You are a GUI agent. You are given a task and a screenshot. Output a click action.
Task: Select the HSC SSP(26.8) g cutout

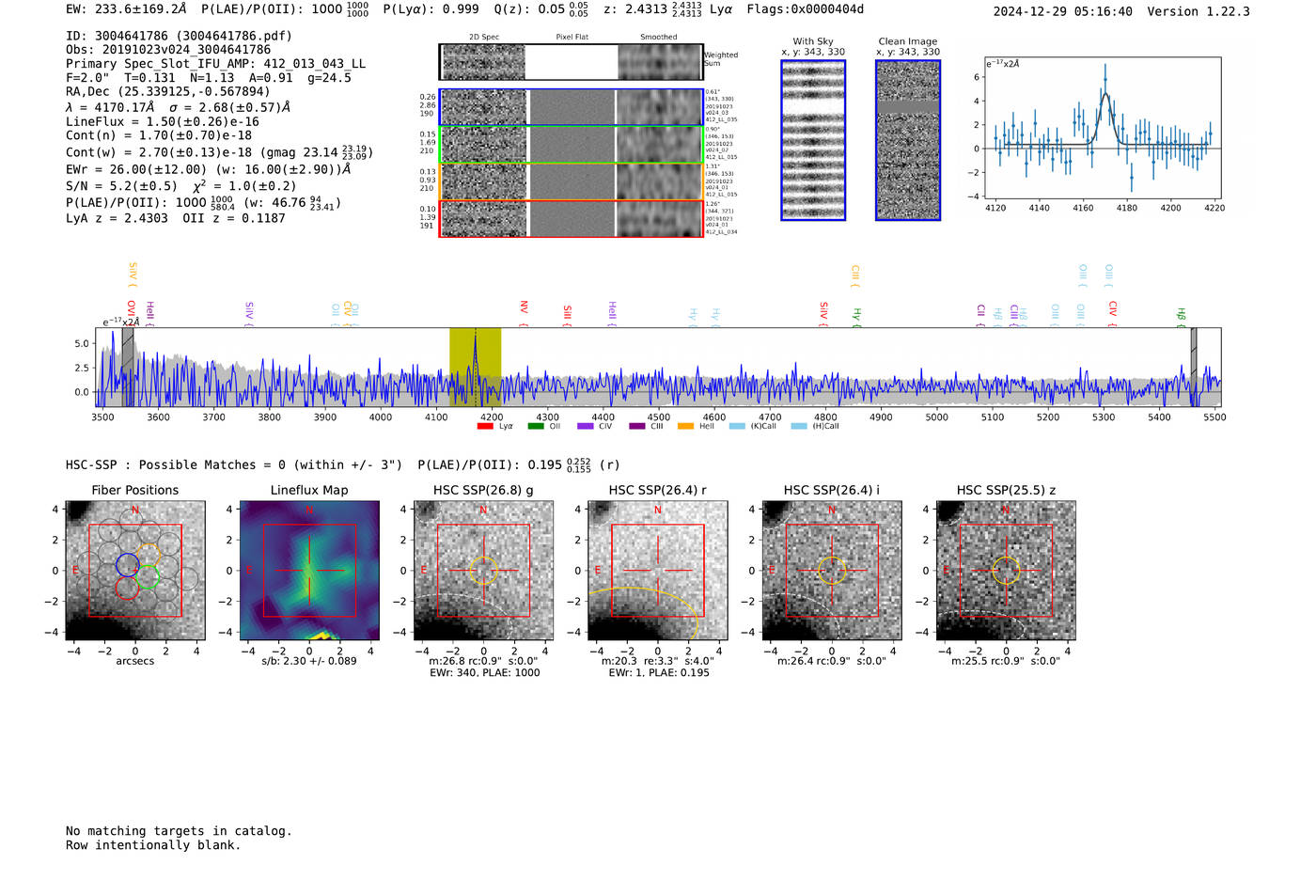(483, 571)
